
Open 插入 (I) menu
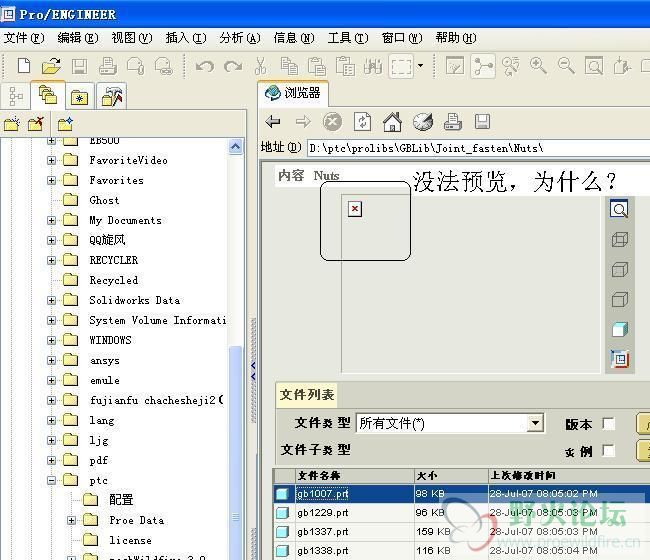186,38
